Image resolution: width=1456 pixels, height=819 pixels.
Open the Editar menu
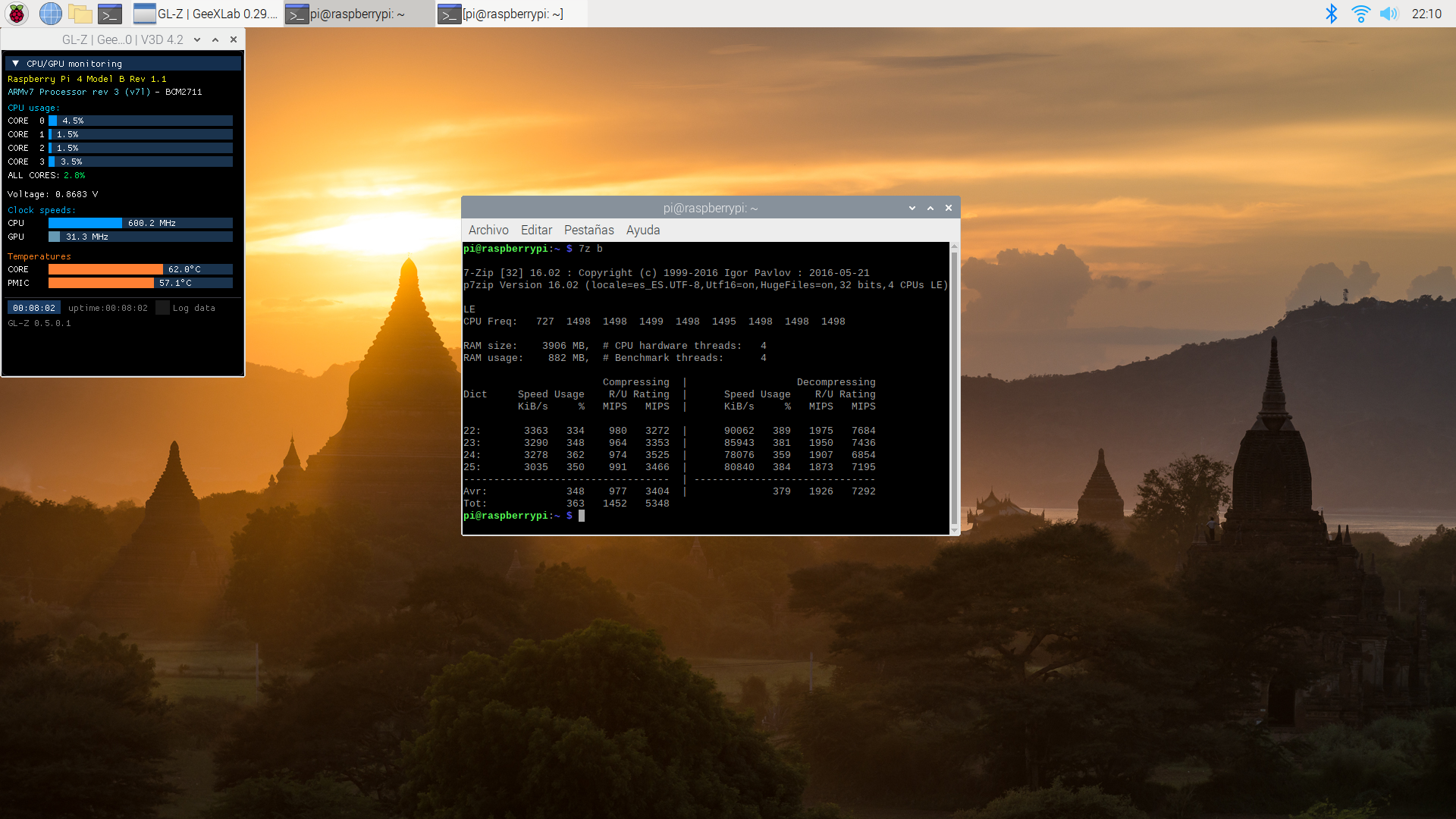coord(536,230)
